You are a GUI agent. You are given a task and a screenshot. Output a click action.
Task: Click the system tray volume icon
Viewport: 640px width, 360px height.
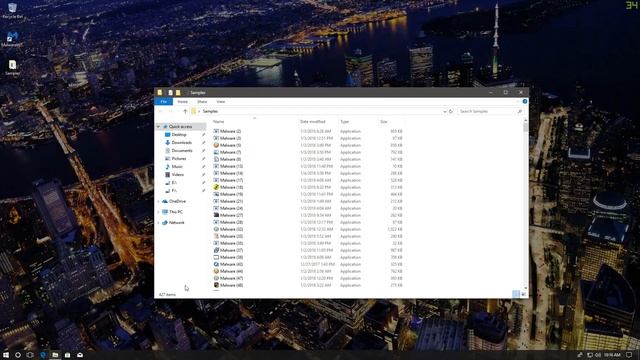pyautogui.click(x=598, y=355)
